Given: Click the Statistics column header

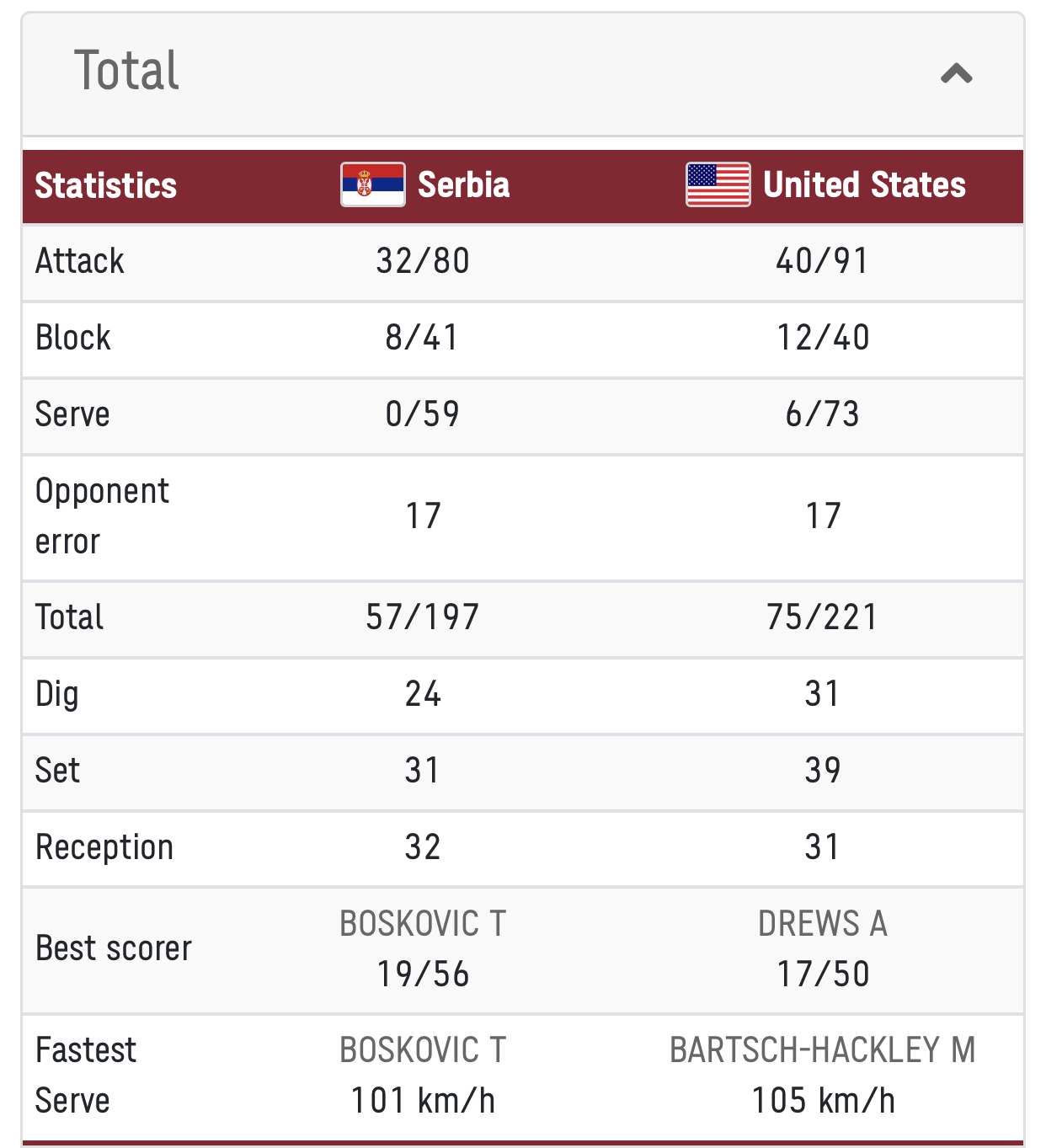Looking at the screenshot, I should coord(106,185).
